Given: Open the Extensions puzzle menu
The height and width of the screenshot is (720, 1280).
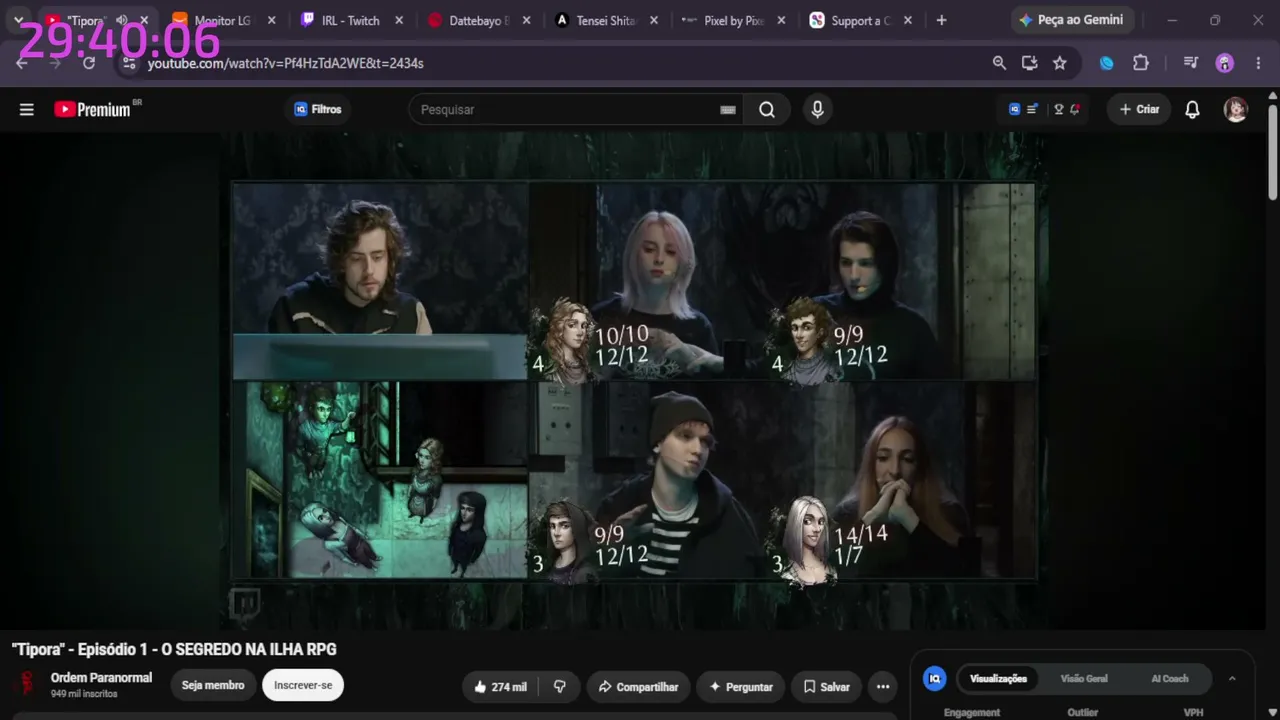Looking at the screenshot, I should click(x=1141, y=63).
